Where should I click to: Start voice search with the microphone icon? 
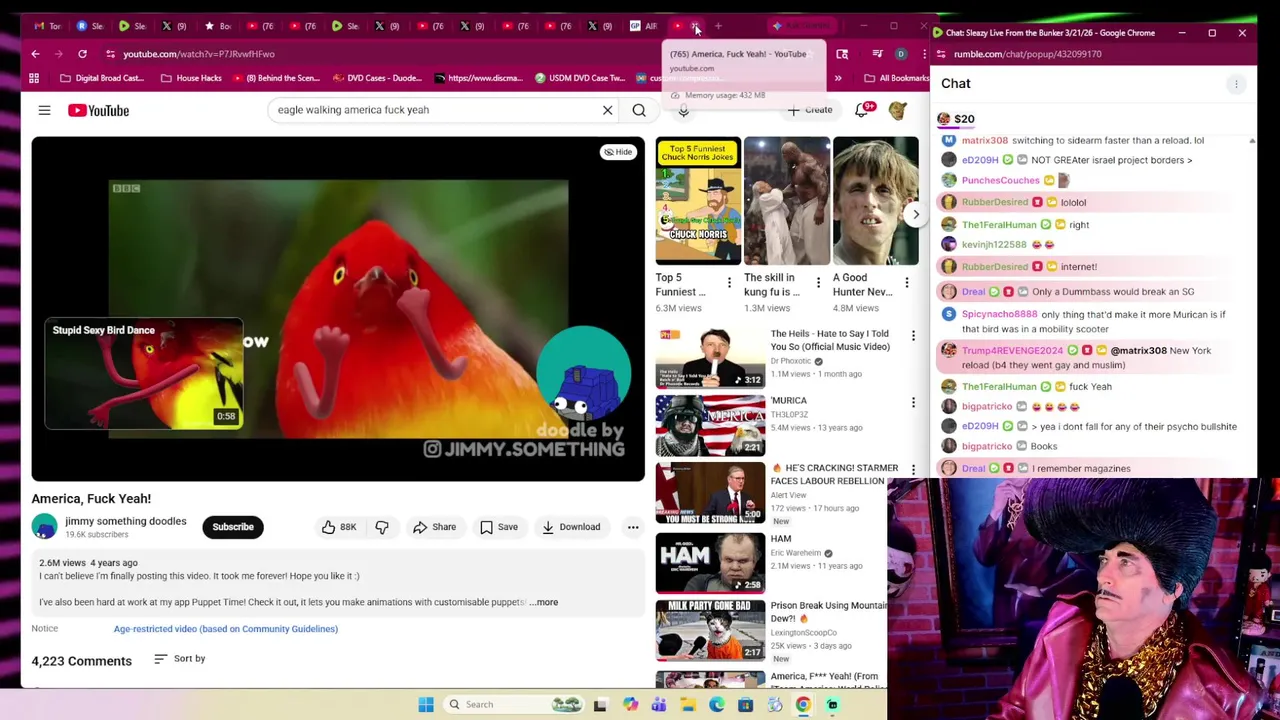point(684,110)
